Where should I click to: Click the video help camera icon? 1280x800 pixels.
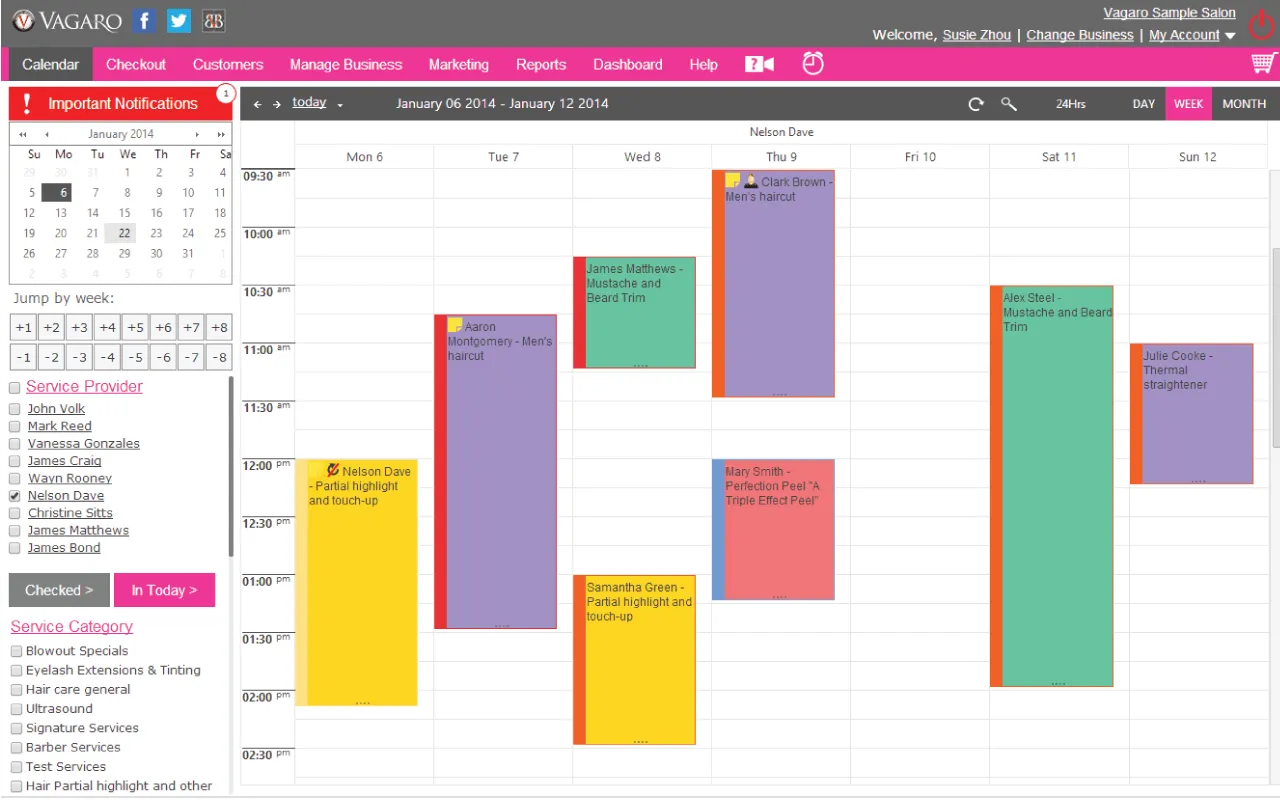[760, 64]
